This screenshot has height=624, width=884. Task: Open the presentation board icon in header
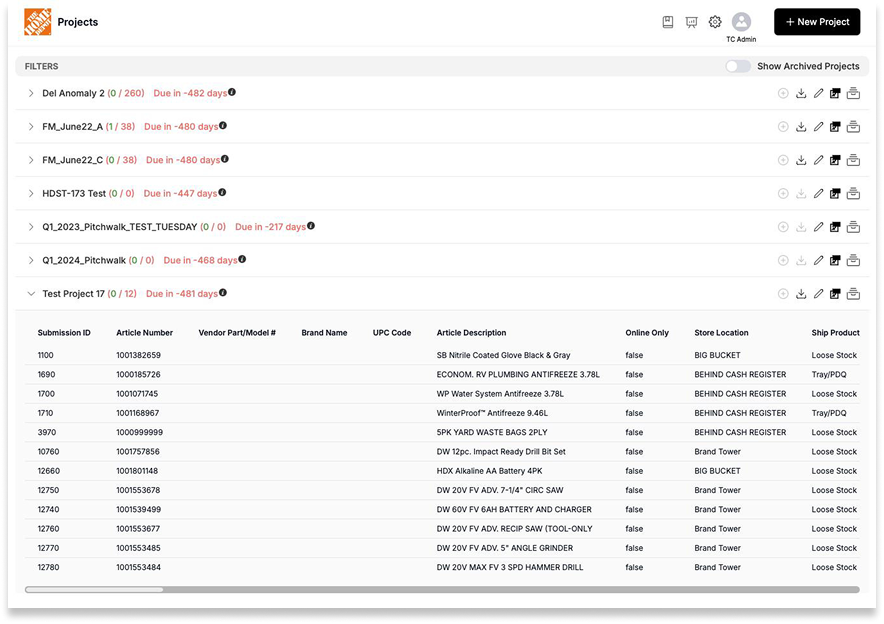[x=691, y=22]
